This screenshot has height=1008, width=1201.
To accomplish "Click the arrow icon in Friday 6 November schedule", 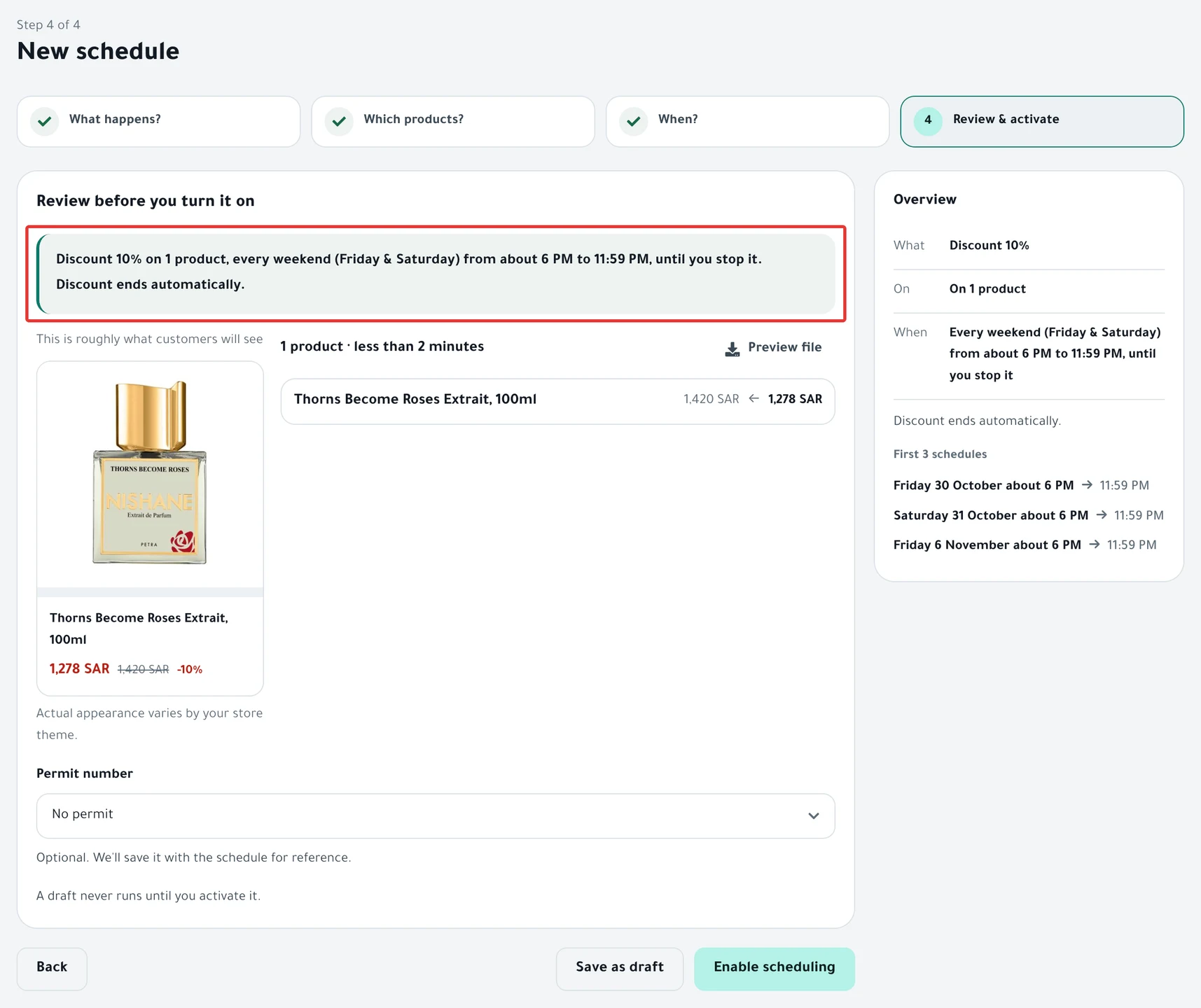I will pyautogui.click(x=1095, y=544).
